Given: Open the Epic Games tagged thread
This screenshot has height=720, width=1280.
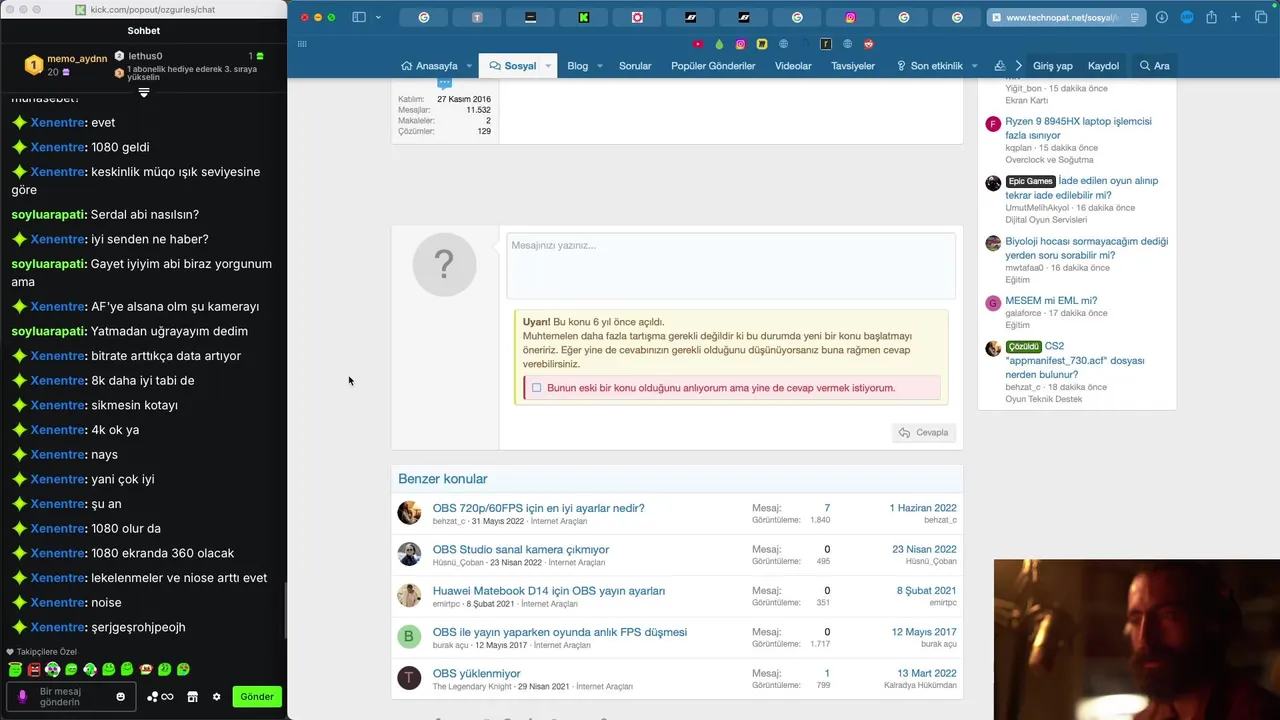Looking at the screenshot, I should point(1082,188).
